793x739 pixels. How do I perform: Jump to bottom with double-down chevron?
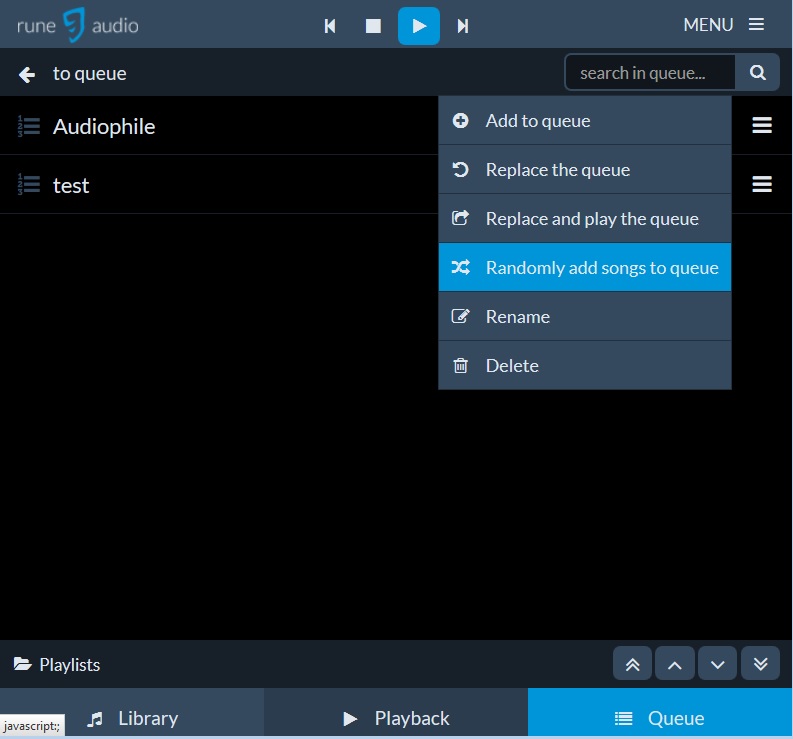(760, 664)
